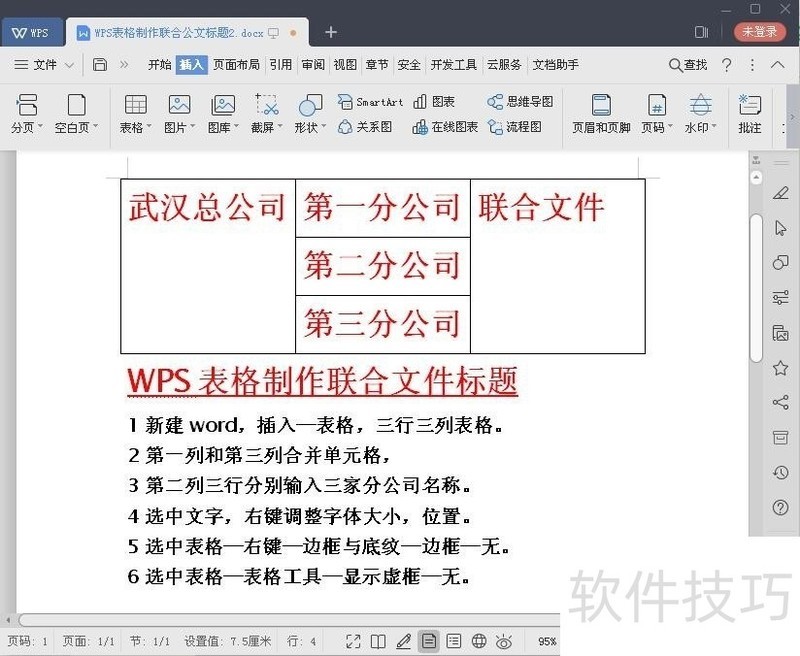
Task: Toggle fullscreen view icon in status bar
Action: [353, 641]
